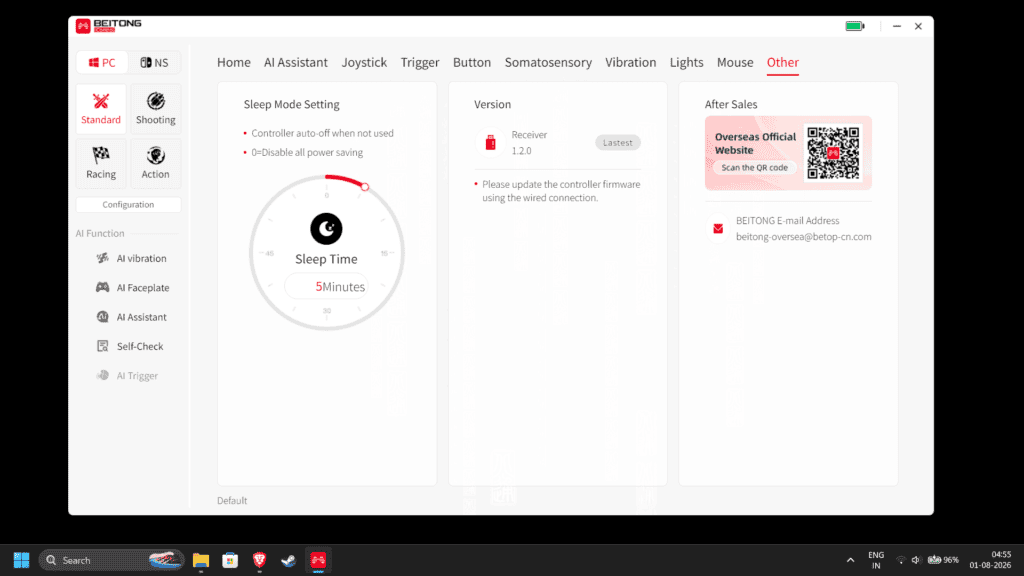The height and width of the screenshot is (576, 1024).
Task: Open the Trigger tab
Action: [x=420, y=63]
